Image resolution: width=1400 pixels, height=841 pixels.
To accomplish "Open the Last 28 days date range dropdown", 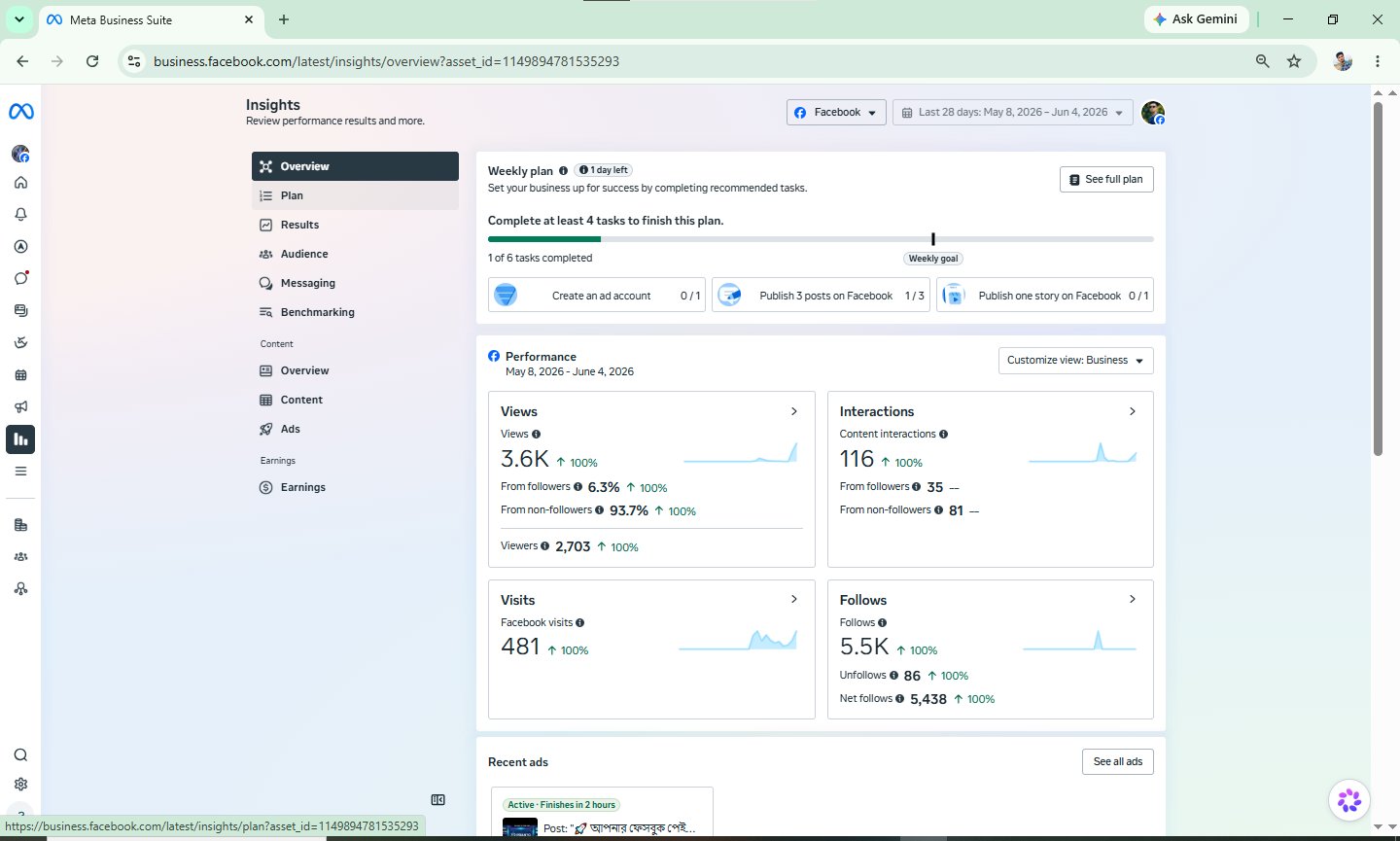I will click(x=1012, y=113).
